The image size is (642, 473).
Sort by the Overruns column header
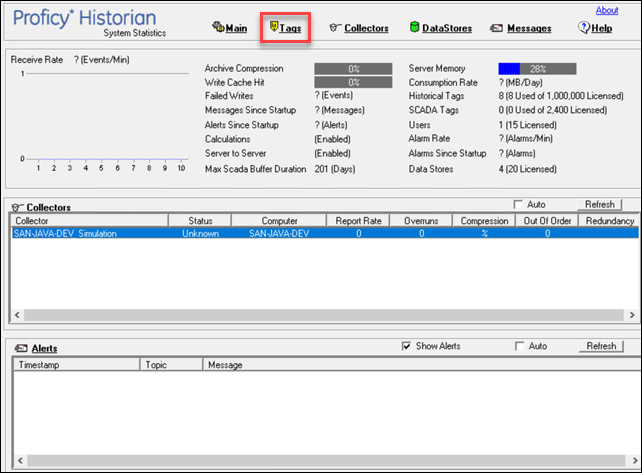pyautogui.click(x=421, y=221)
